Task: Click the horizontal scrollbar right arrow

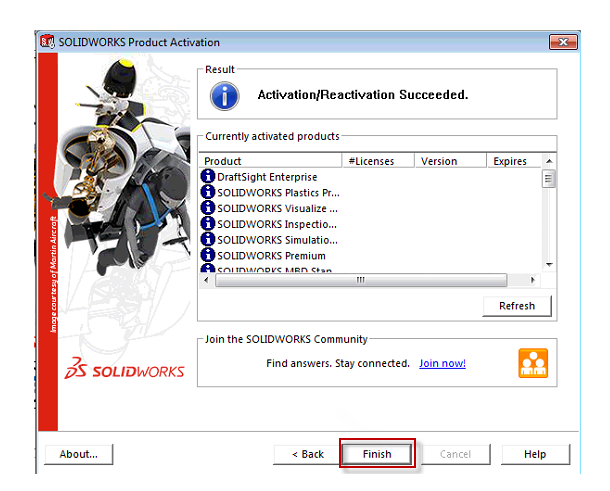Action: point(533,280)
